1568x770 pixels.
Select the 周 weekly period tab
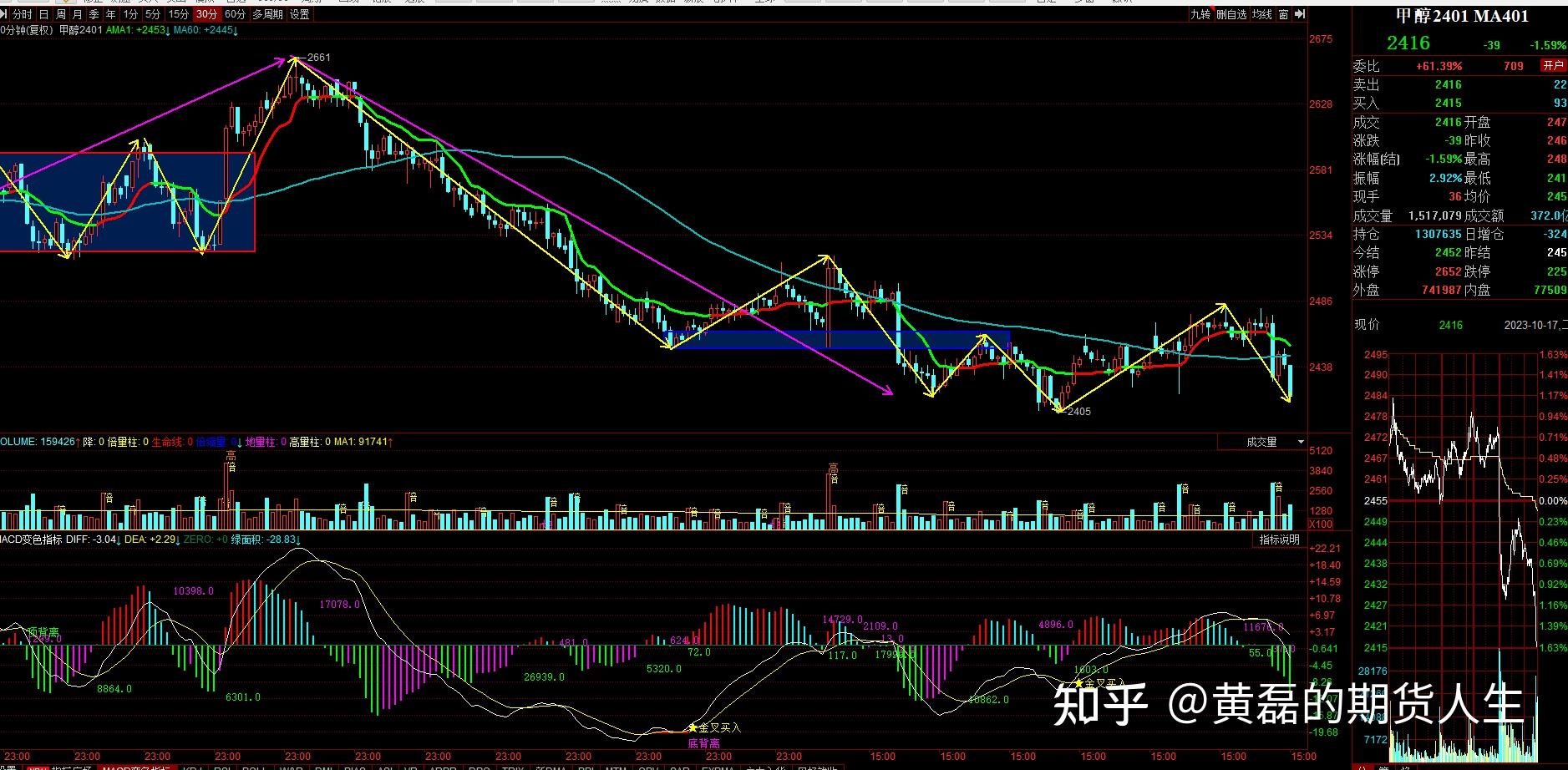[61, 14]
